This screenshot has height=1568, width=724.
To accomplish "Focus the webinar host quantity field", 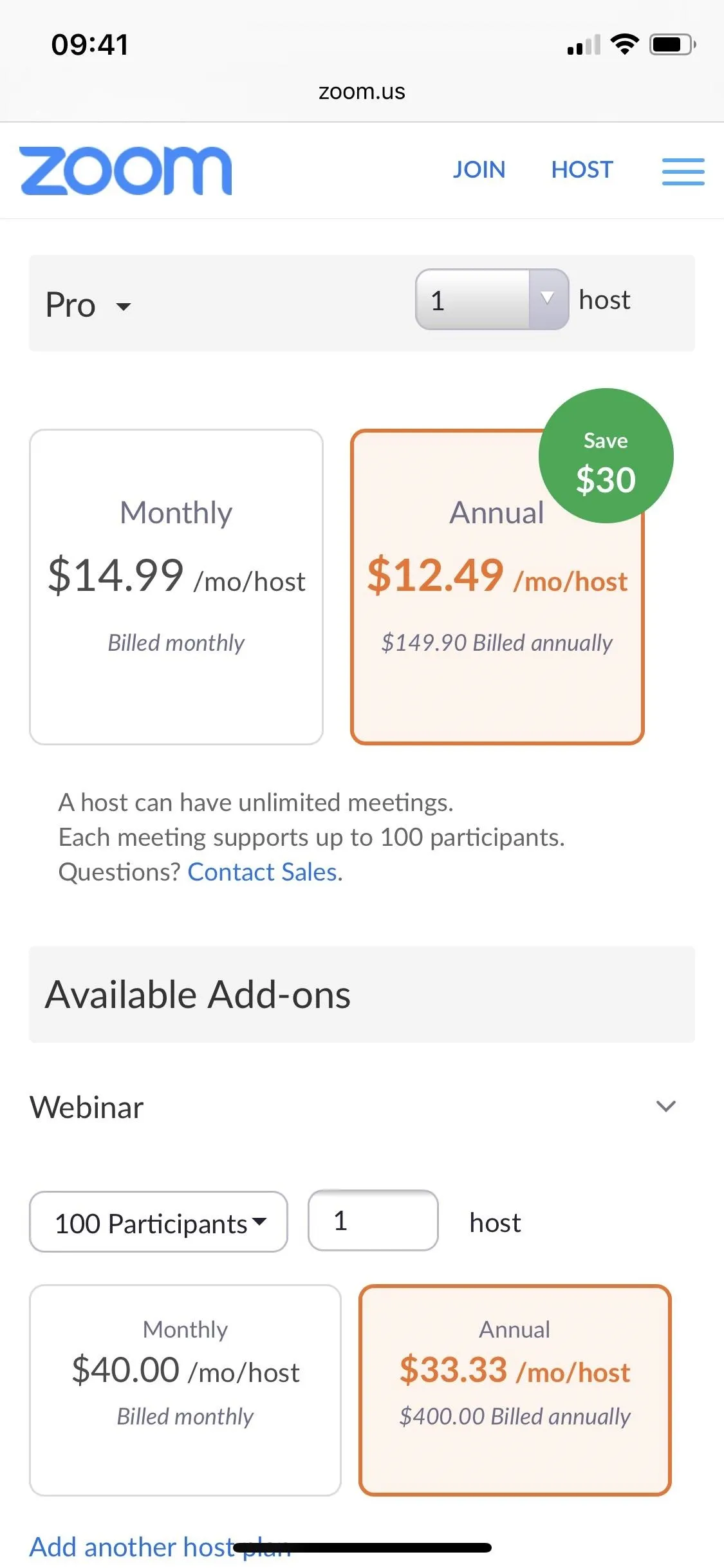I will tap(373, 1220).
